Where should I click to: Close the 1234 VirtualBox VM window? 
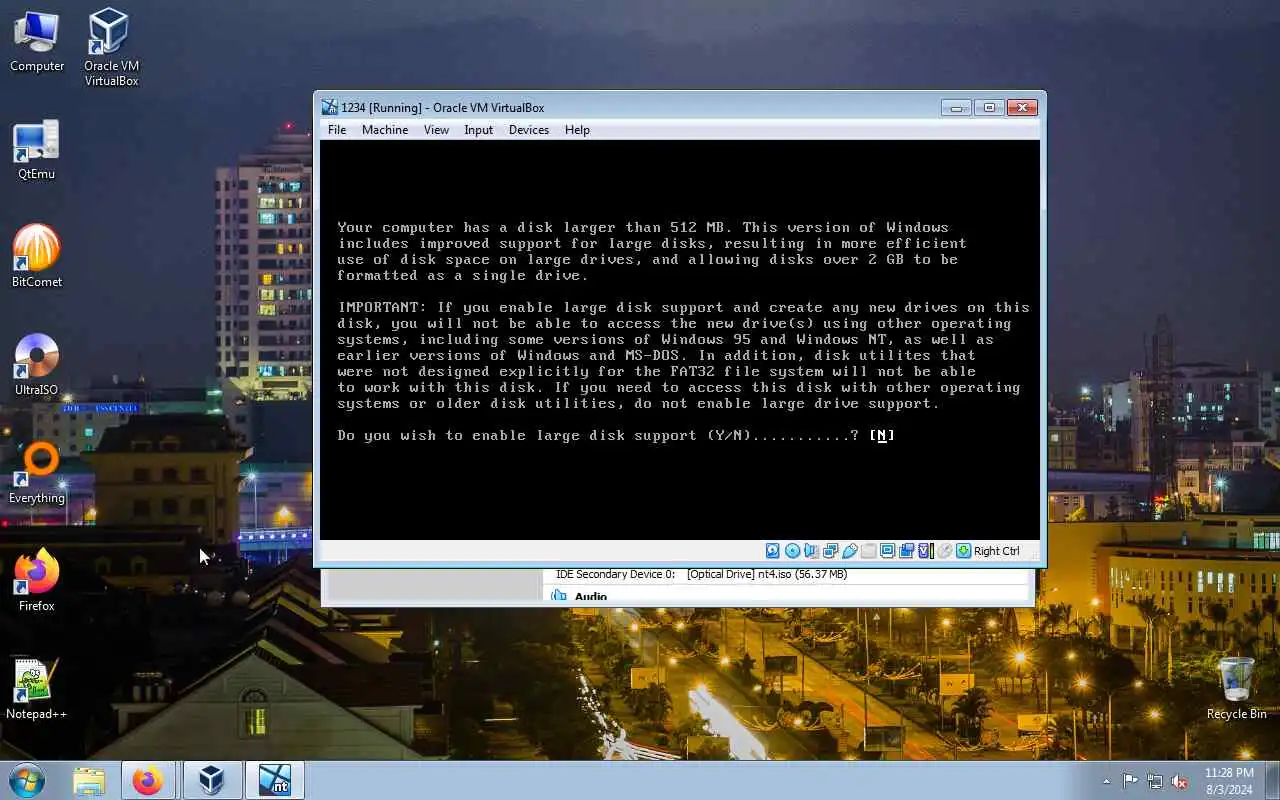click(1022, 108)
